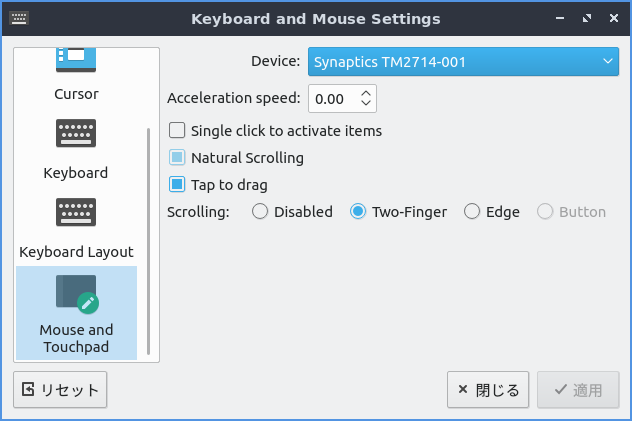This screenshot has width=632, height=421.
Task: Toggle the Natural Scrolling checkbox
Action: [177, 157]
